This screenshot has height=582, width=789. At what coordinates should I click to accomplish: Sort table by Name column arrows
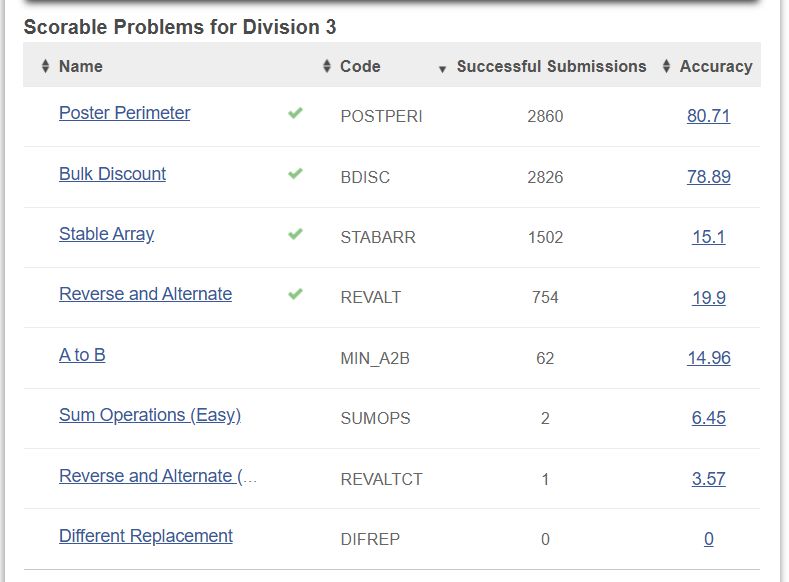pos(45,67)
